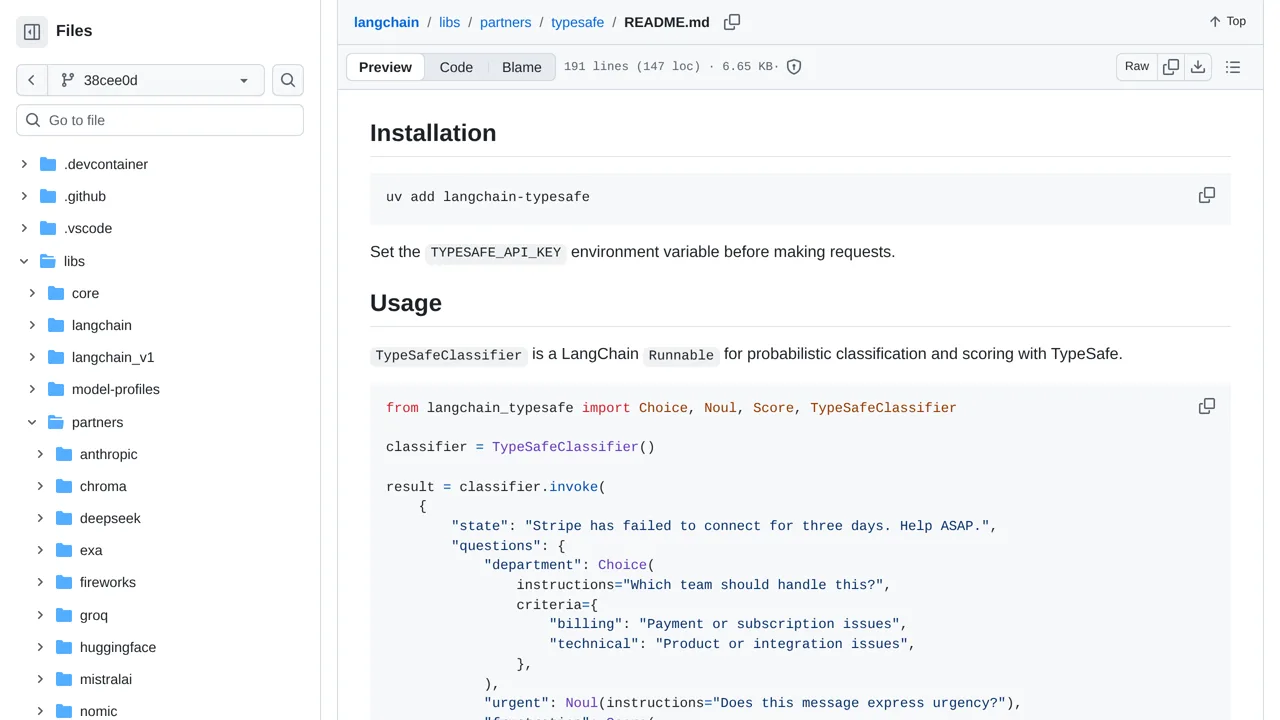Click the Raw button
This screenshot has height=720, width=1280.
click(x=1137, y=67)
